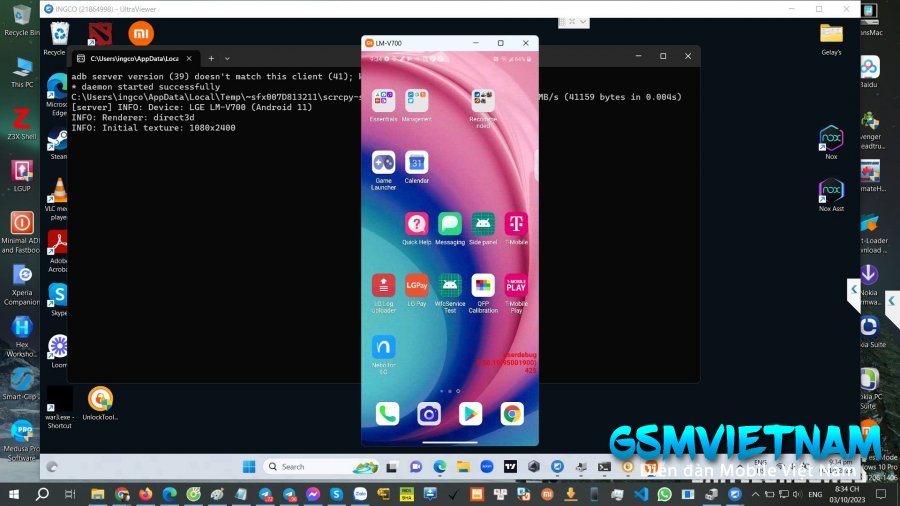The image size is (900, 506).
Task: Open Google Chrome on the host taskbar
Action: point(122,494)
